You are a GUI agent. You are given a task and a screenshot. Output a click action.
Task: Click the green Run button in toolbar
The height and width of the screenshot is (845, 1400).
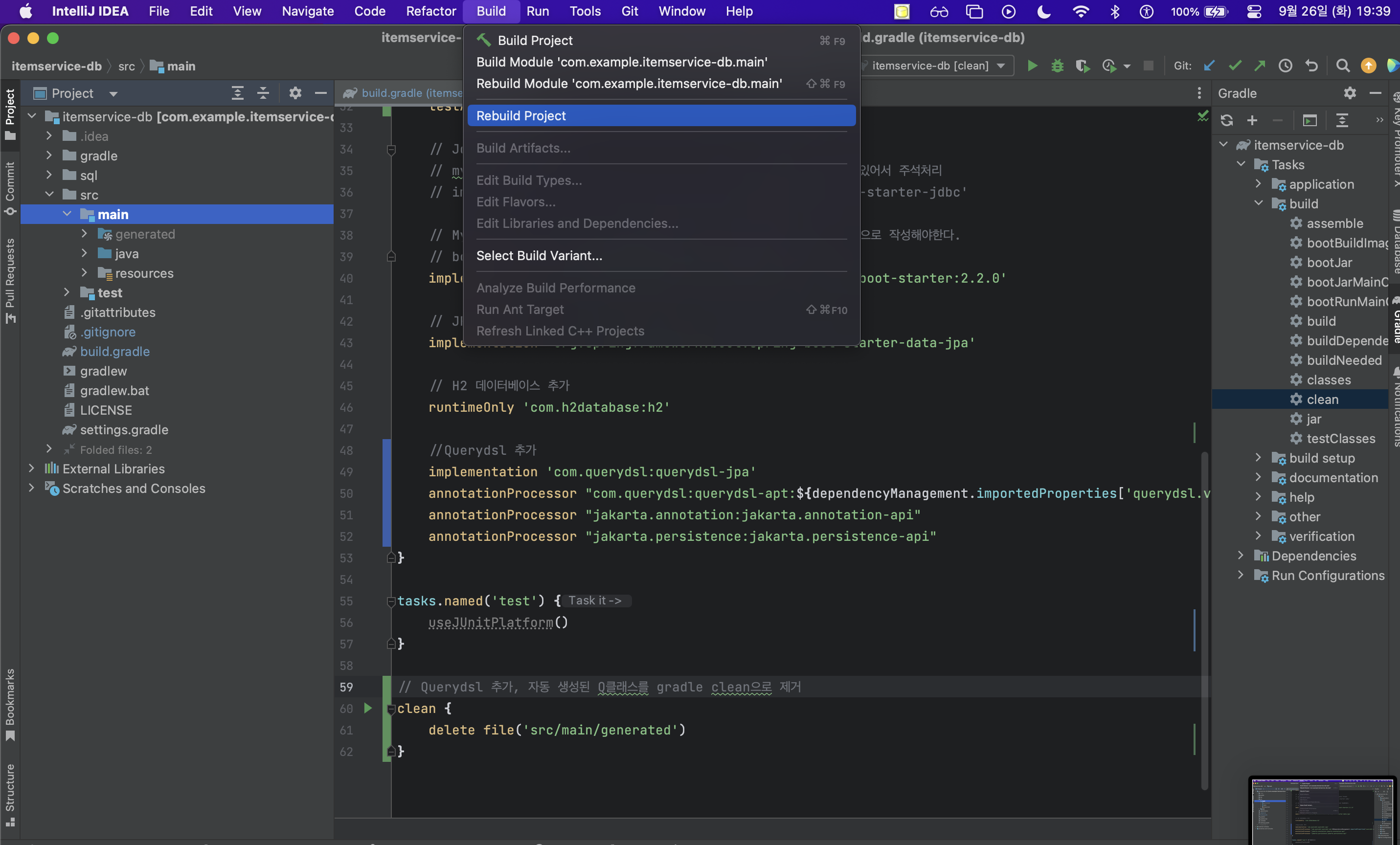coord(1032,66)
